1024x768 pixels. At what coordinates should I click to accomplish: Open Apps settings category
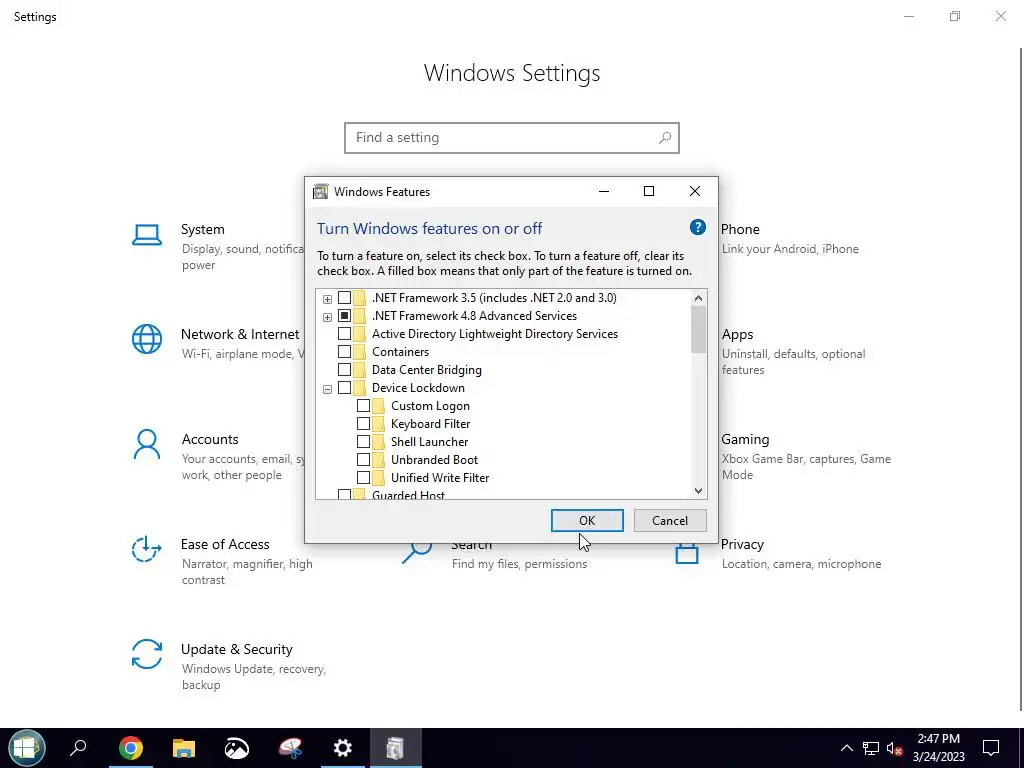coord(793,351)
